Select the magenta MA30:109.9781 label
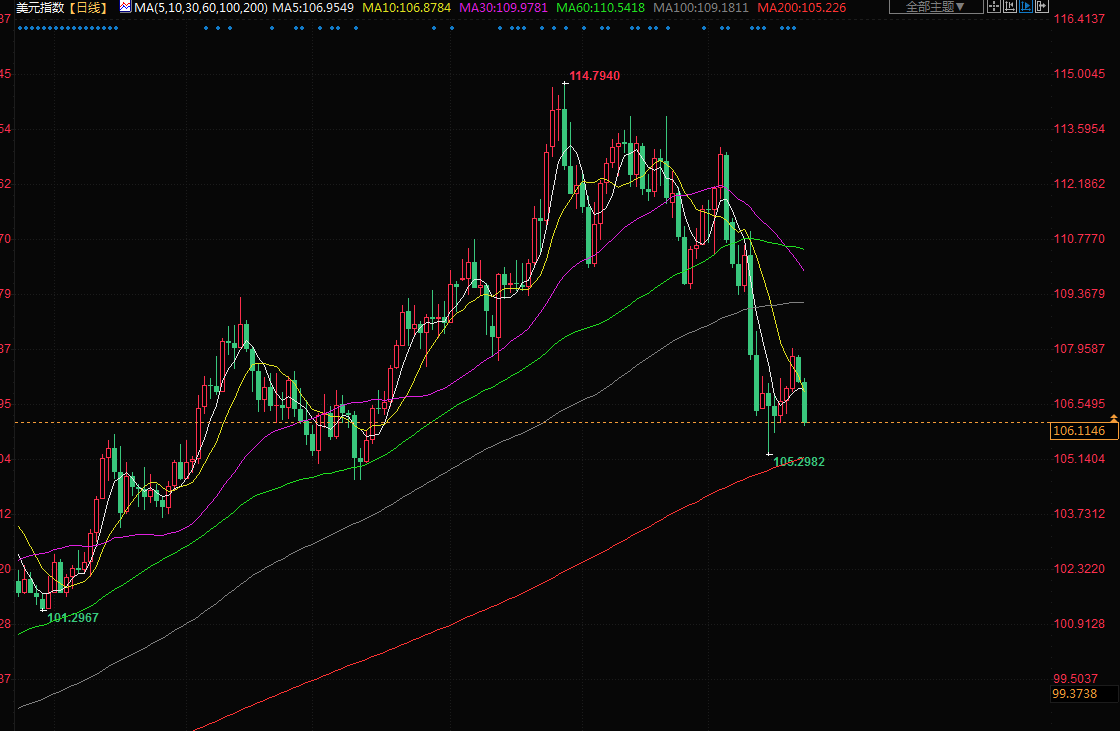Image resolution: width=1120 pixels, height=731 pixels. click(504, 7)
